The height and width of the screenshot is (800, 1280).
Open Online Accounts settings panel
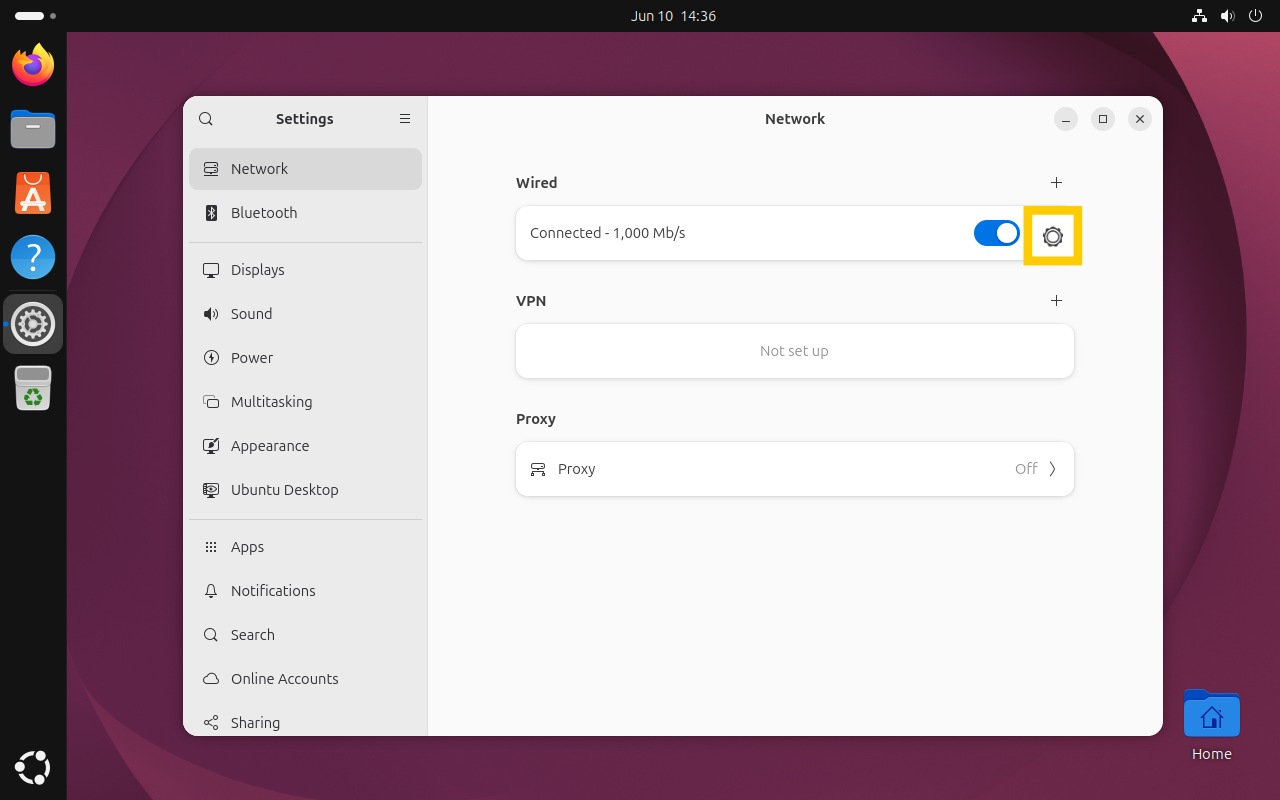coord(305,679)
